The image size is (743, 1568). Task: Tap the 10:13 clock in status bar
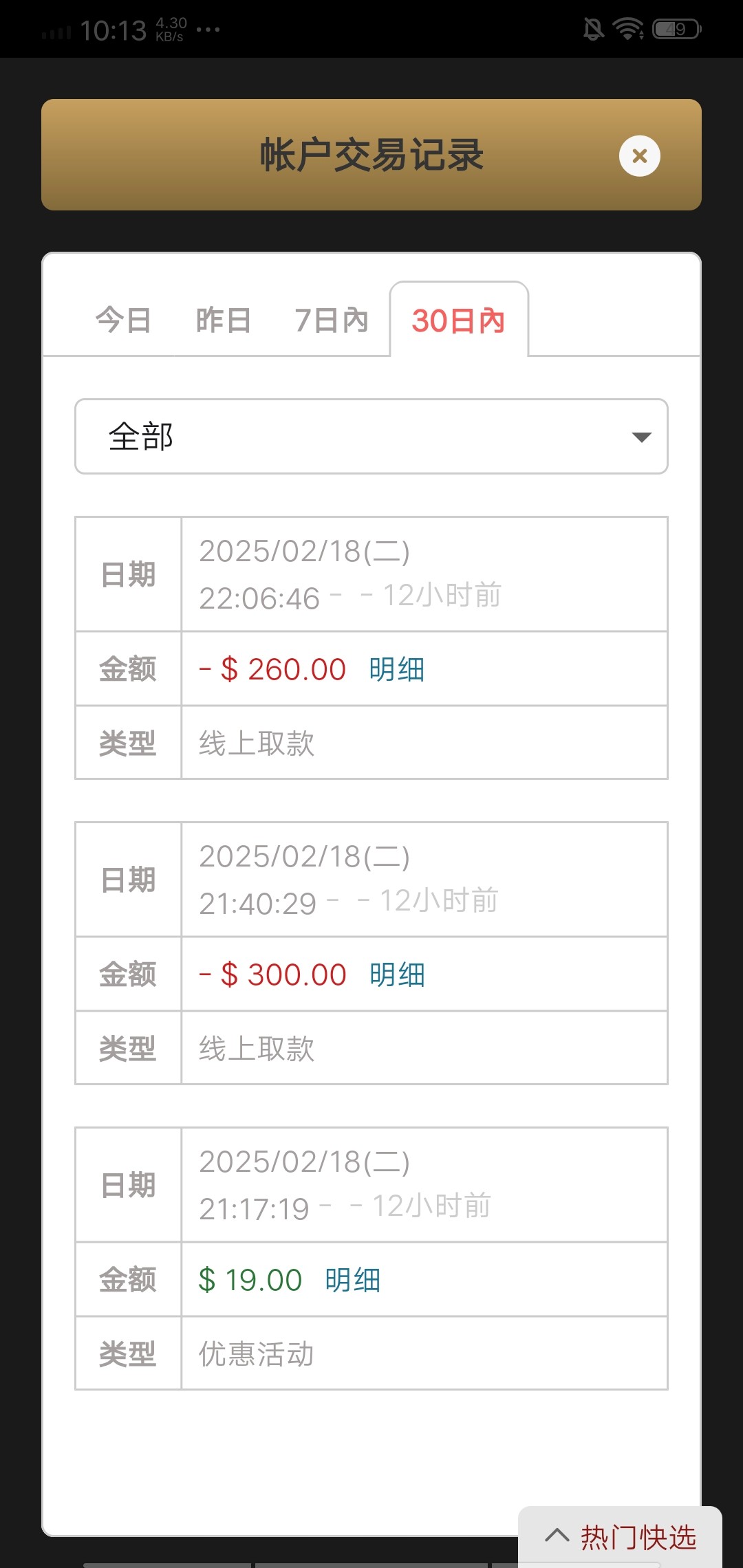(113, 30)
